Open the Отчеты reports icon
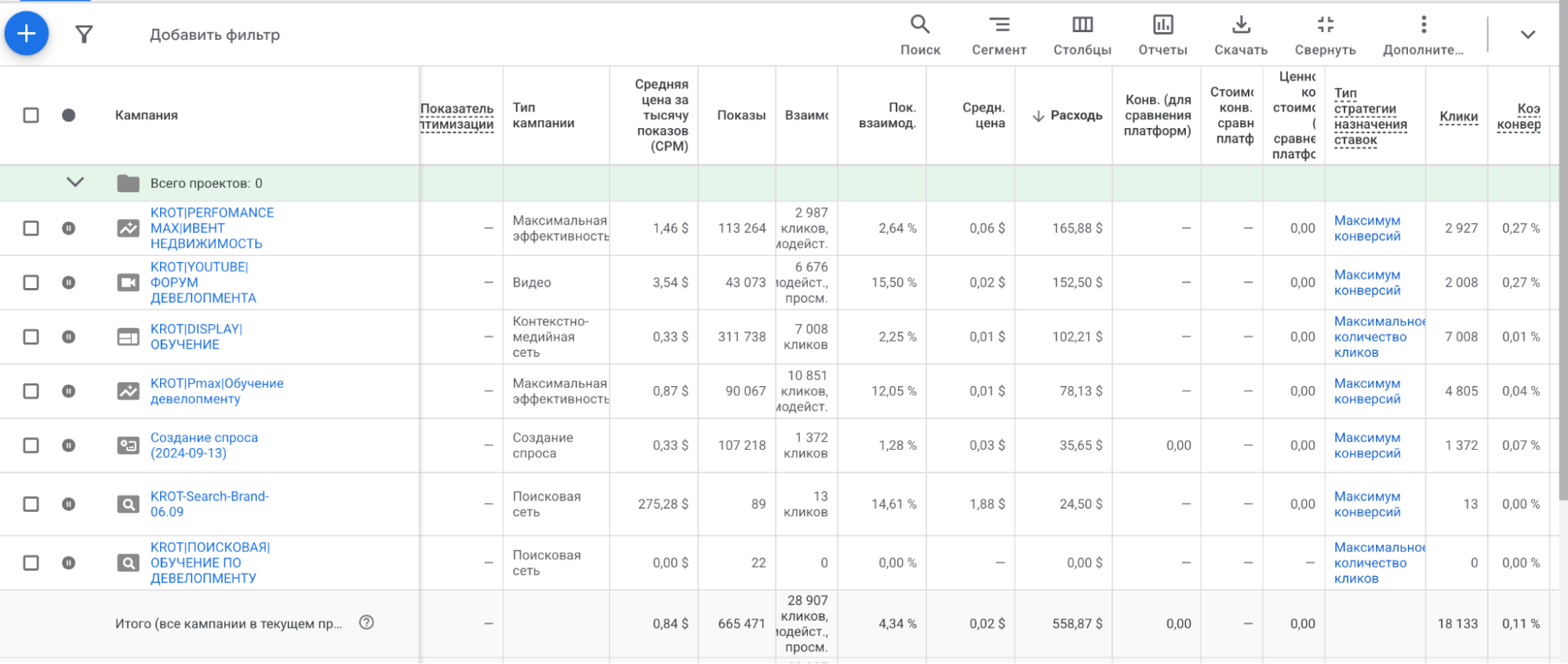Screen dimensions: 1568x664 tap(1162, 35)
